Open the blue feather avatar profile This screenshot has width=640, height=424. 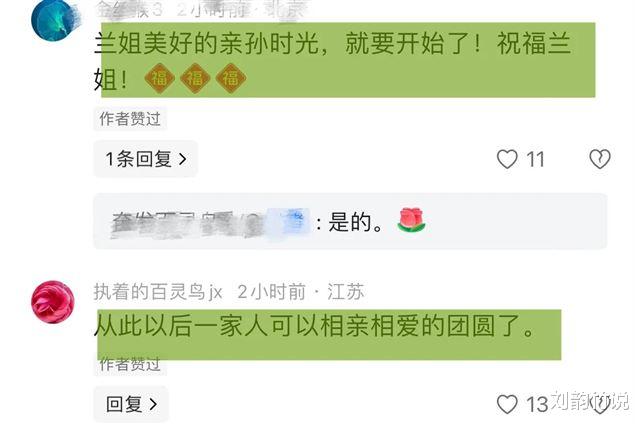(53, 20)
